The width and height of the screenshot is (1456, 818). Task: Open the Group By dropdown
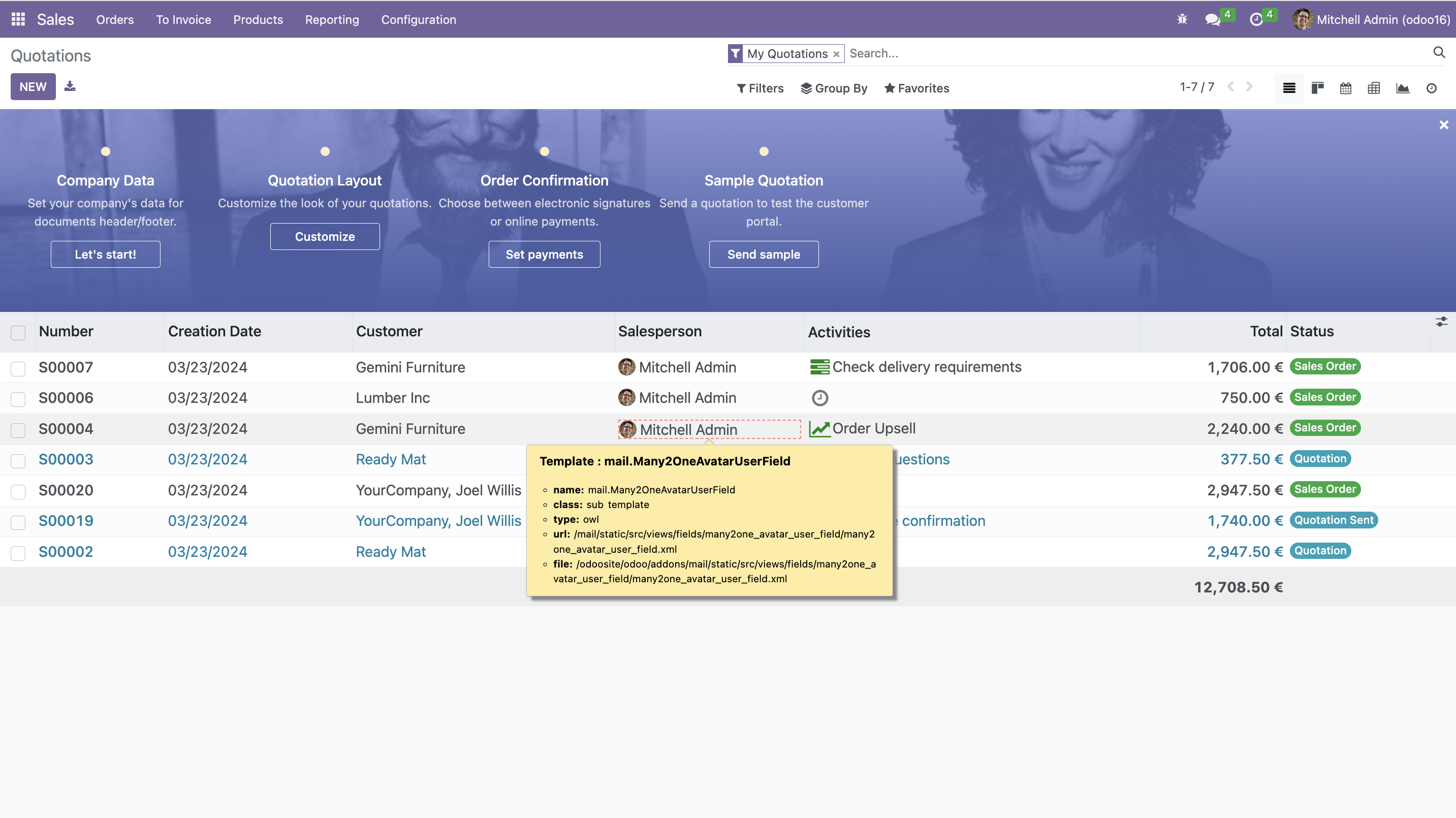834,87
